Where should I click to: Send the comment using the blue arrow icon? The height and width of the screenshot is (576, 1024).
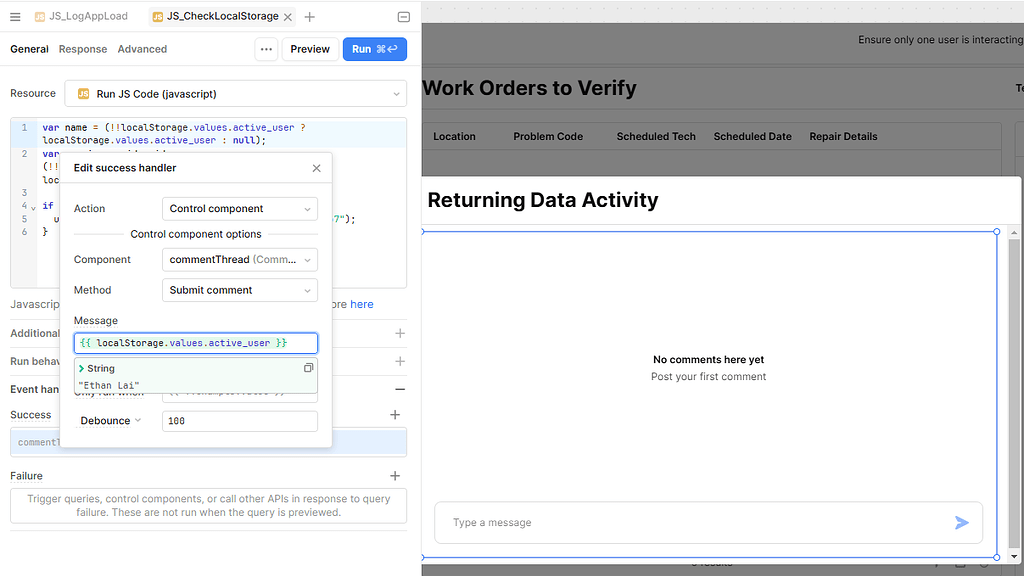(x=962, y=522)
